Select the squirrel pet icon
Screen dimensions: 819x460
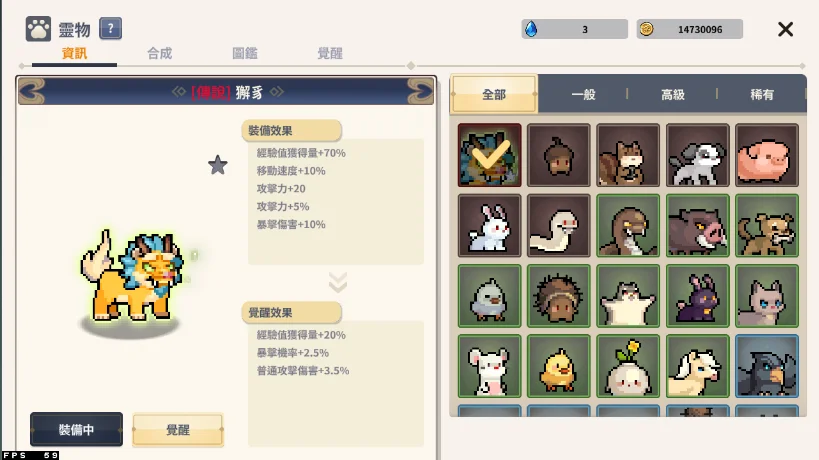point(628,155)
